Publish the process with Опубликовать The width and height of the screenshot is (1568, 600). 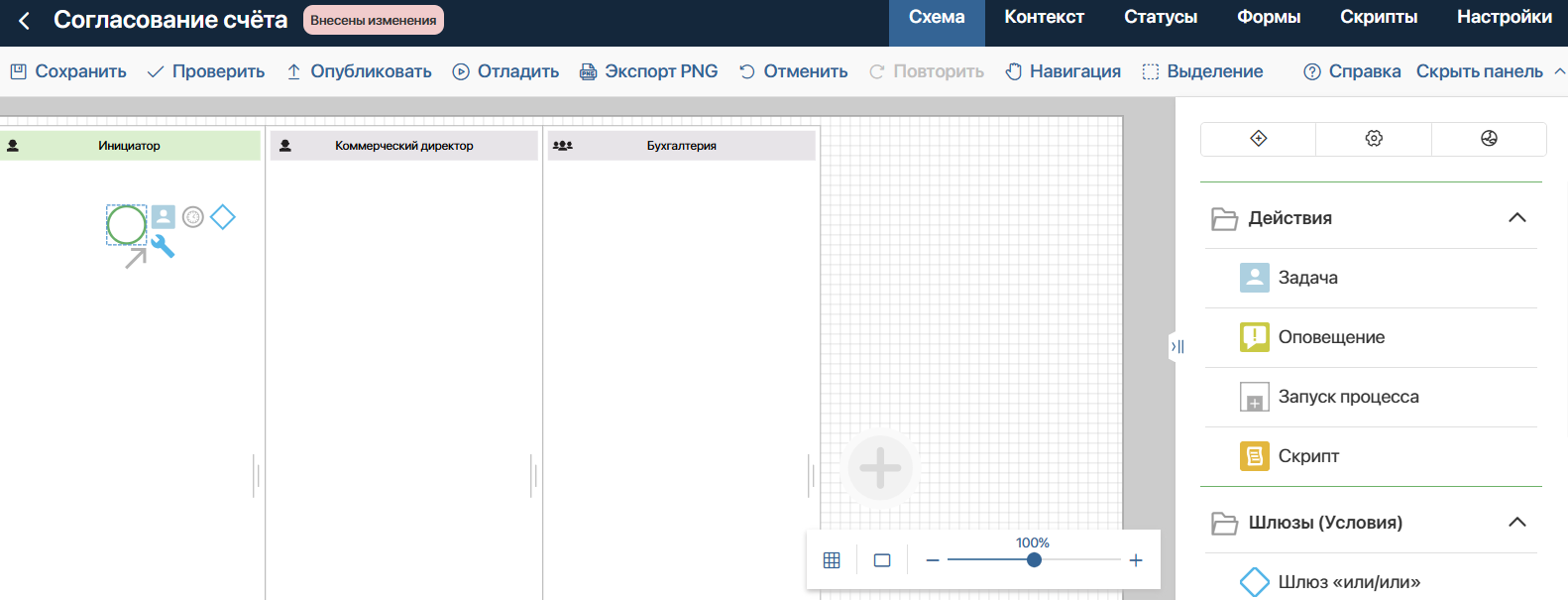click(359, 71)
